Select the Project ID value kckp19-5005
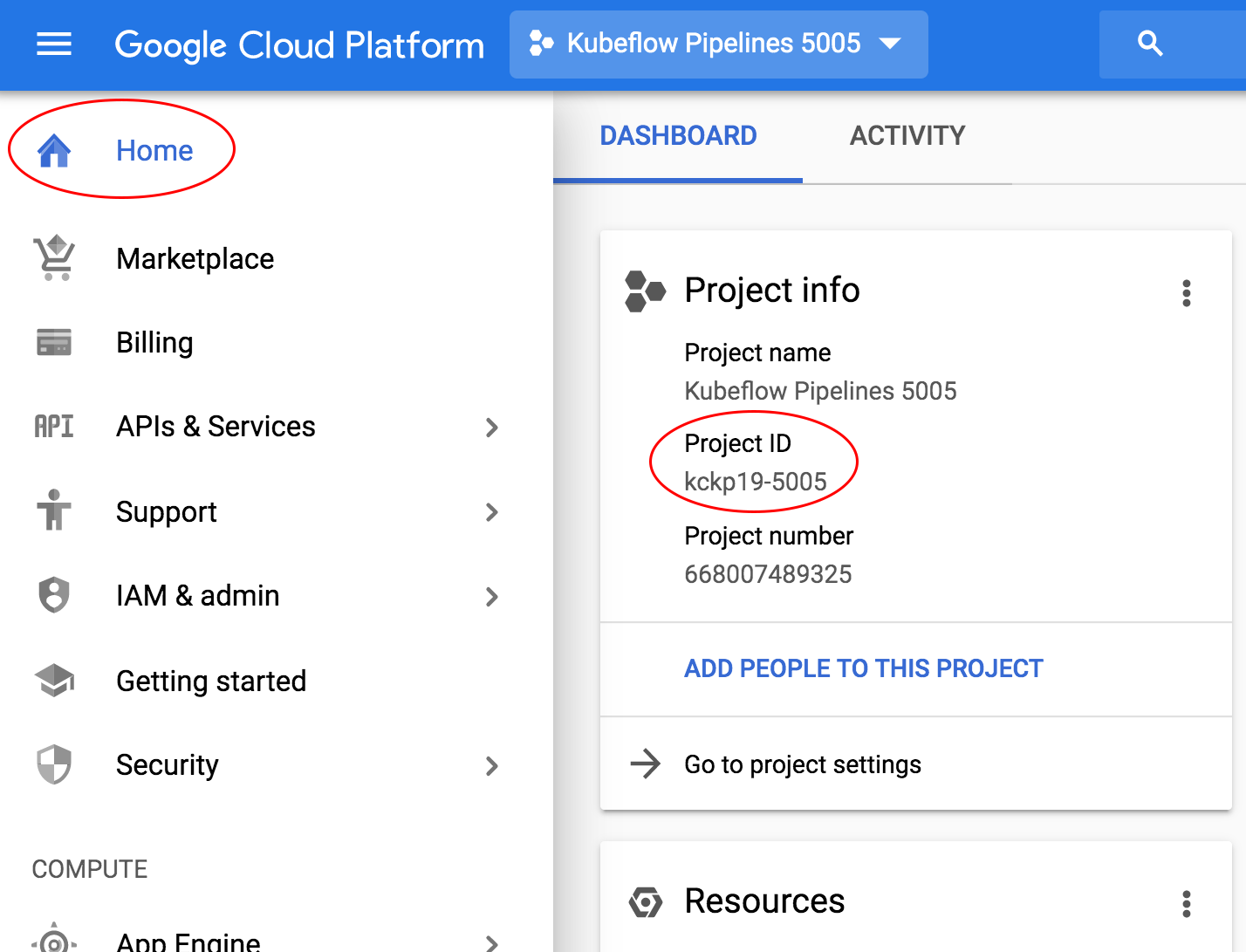Screen dimensions: 1246x952 pyautogui.click(x=755, y=482)
